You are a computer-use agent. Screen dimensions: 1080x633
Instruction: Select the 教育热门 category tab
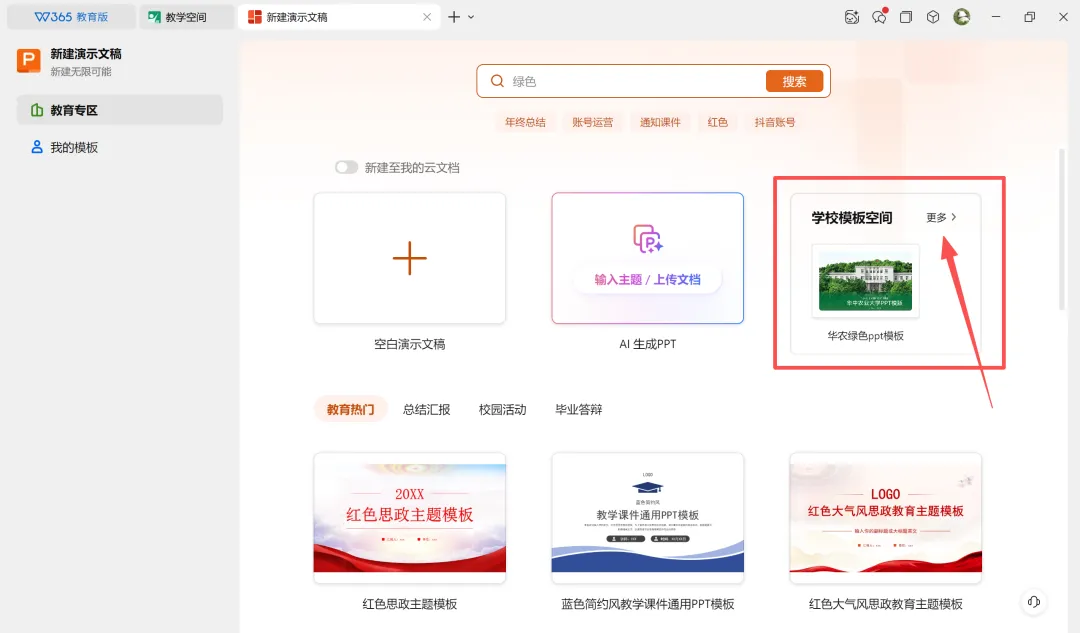point(351,410)
